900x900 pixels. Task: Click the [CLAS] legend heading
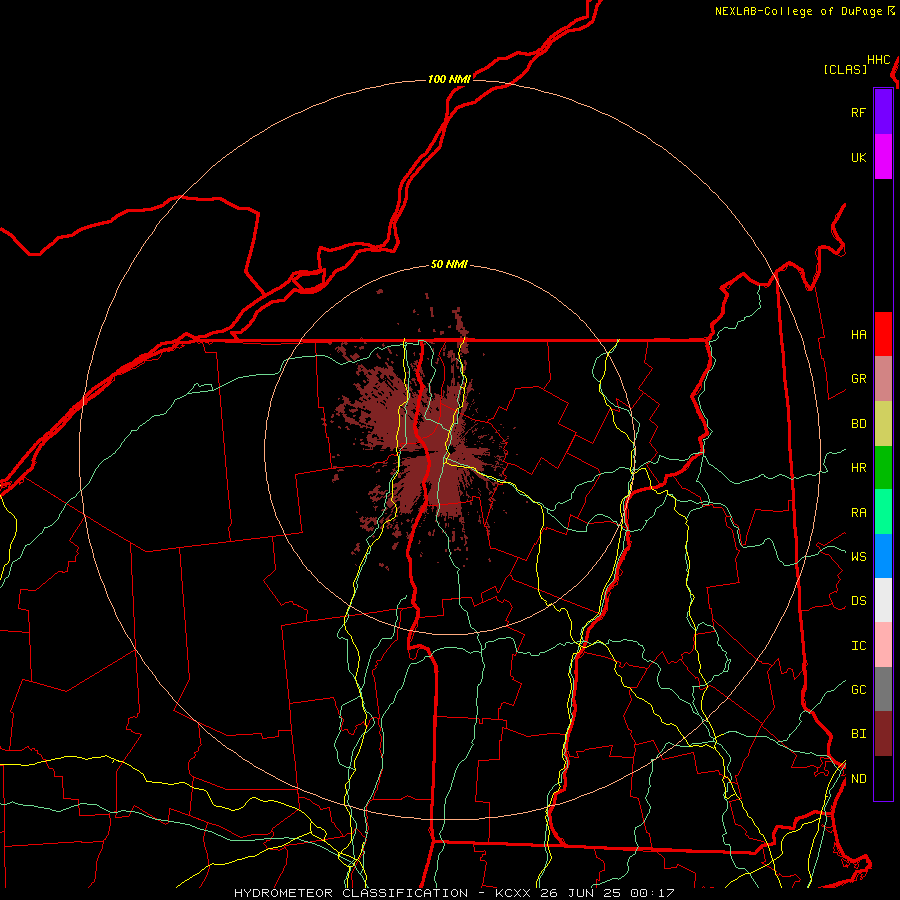tap(845, 69)
